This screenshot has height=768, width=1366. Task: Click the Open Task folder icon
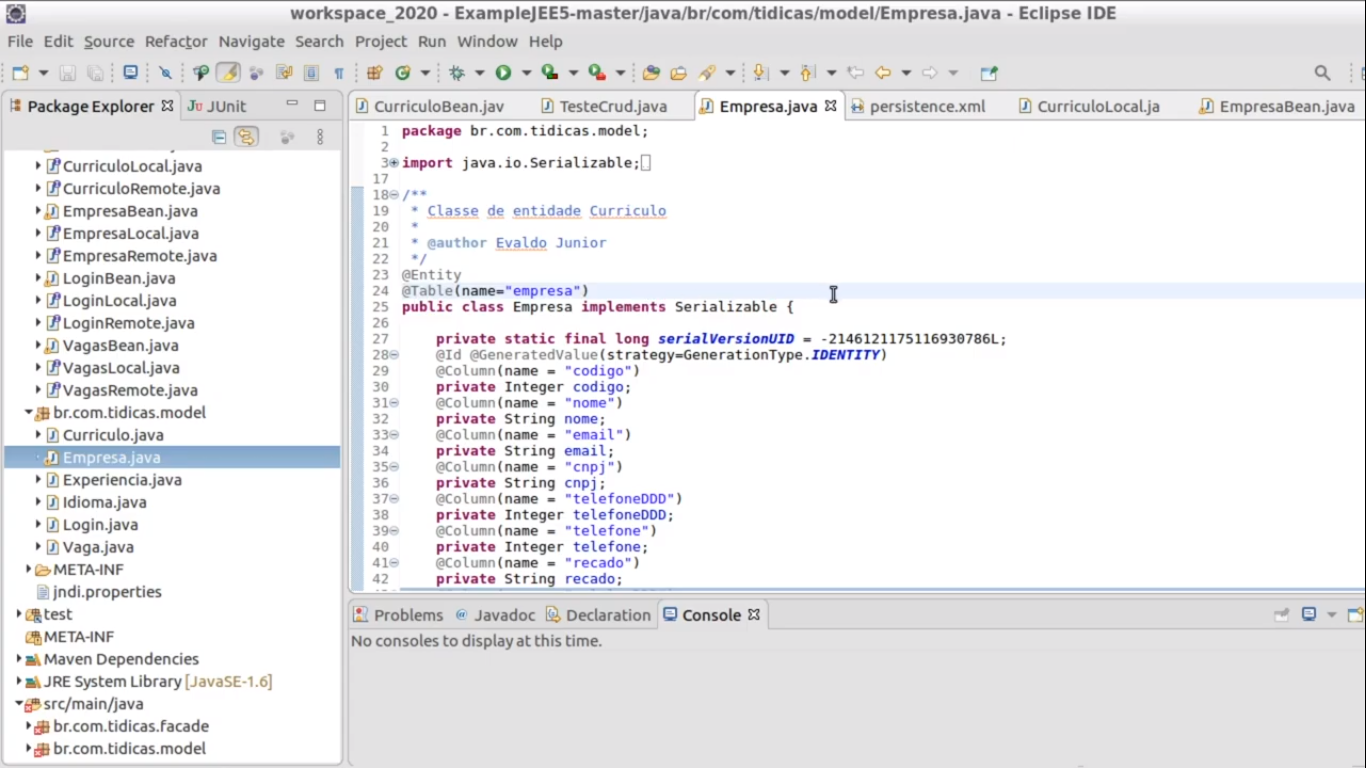point(679,73)
